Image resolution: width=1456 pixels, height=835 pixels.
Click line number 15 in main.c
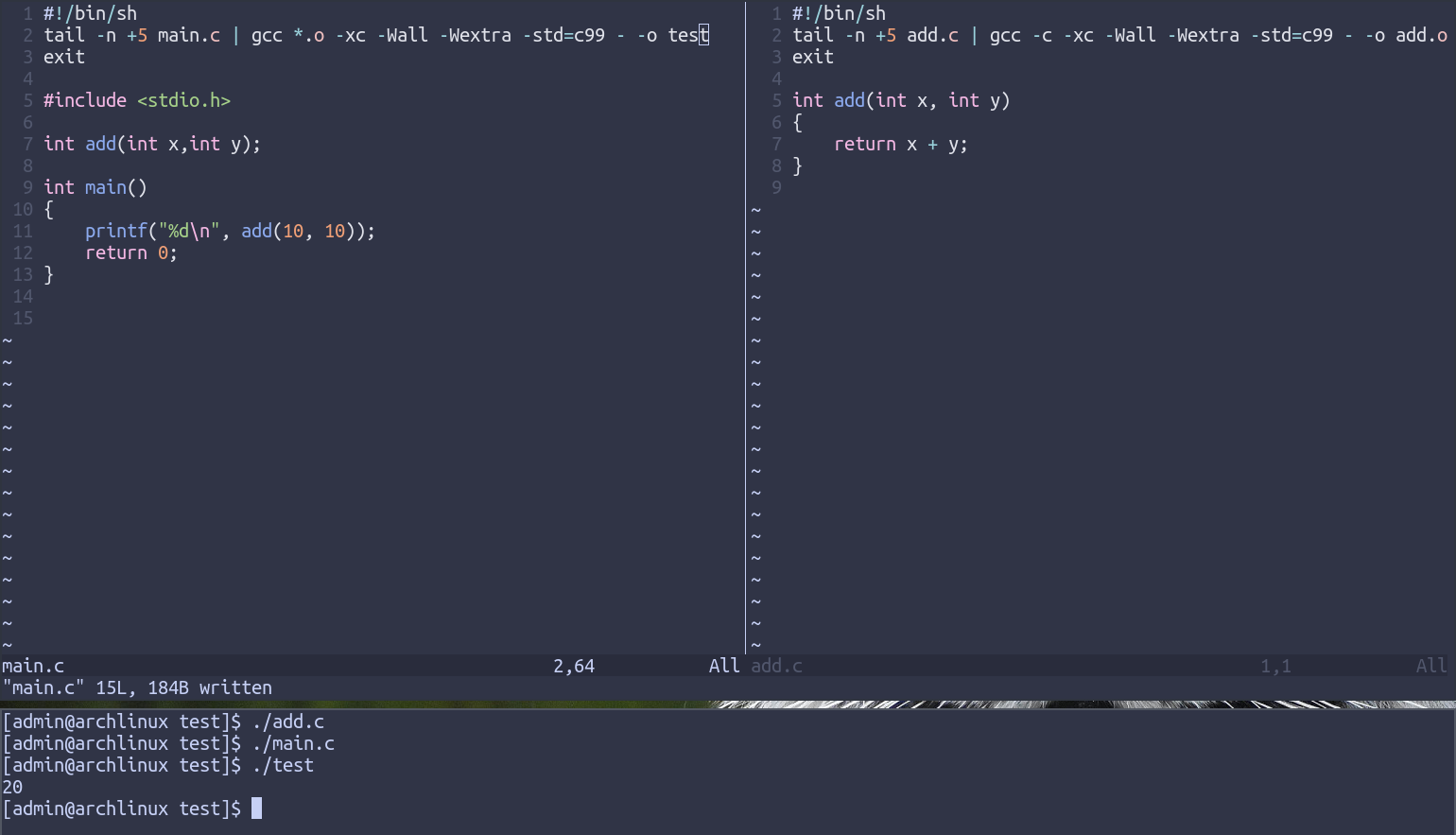point(23,318)
